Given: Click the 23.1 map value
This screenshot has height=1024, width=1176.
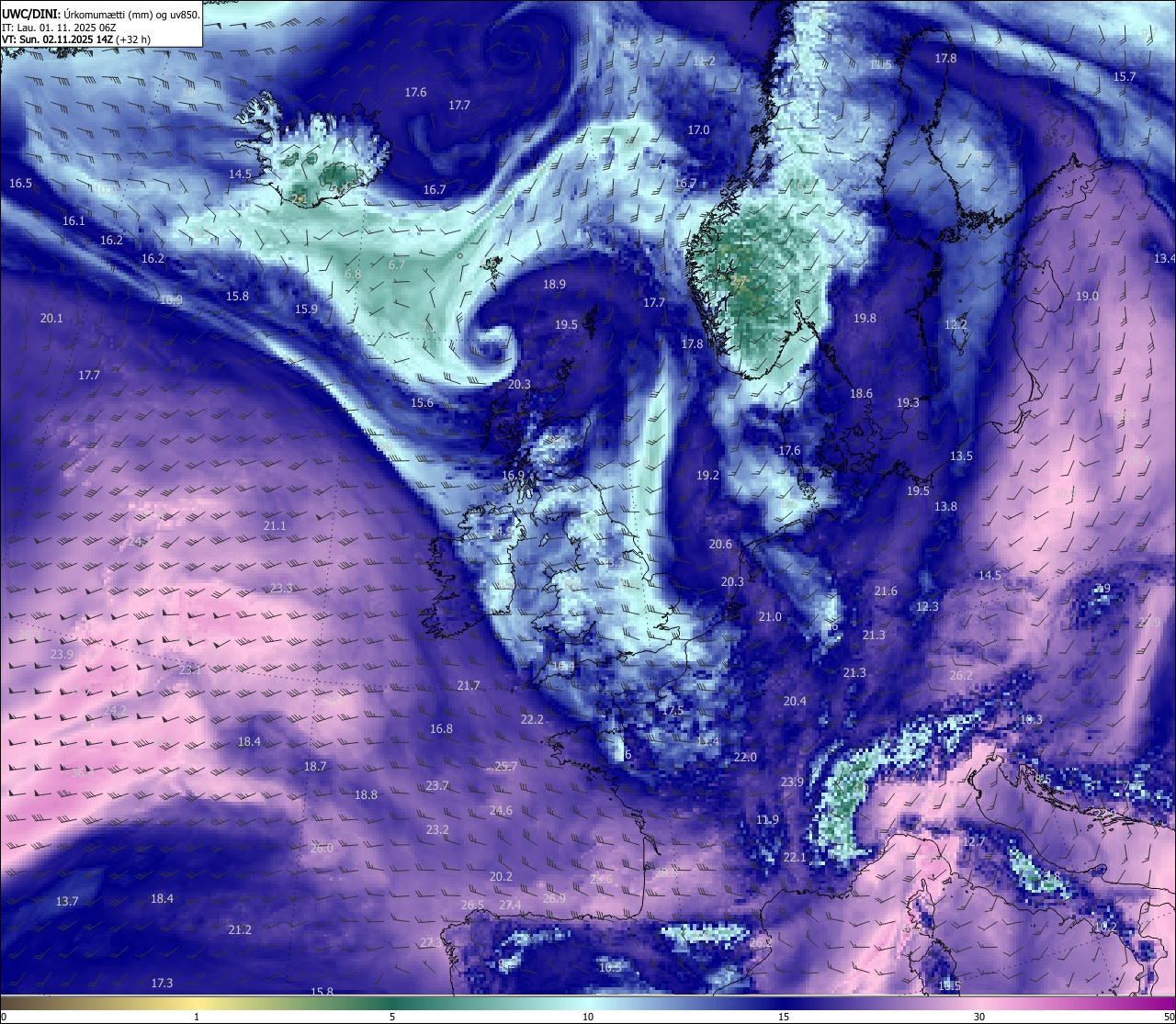Looking at the screenshot, I should point(190,670).
